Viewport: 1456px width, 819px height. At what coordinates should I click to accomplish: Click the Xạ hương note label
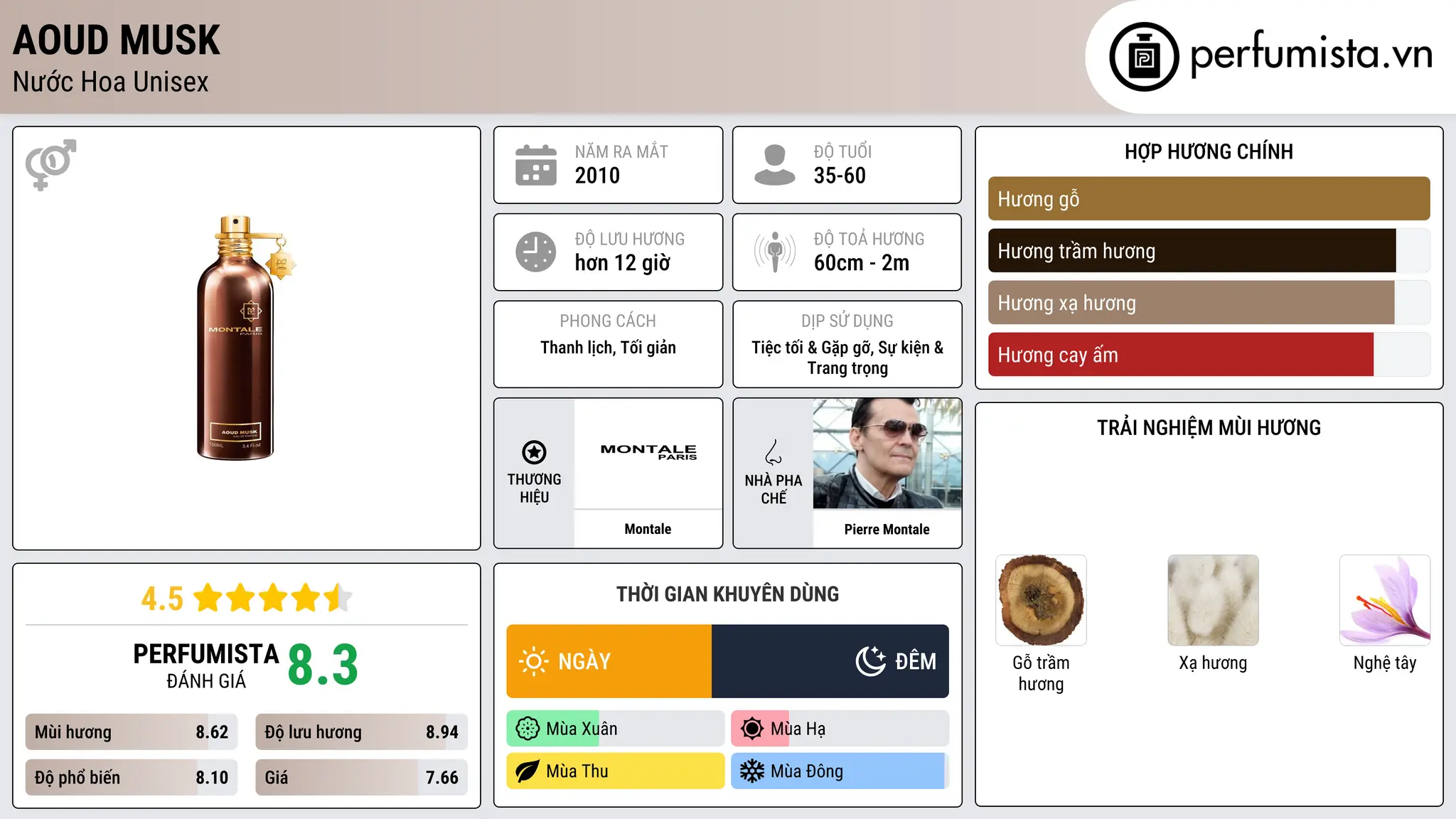(x=1213, y=663)
